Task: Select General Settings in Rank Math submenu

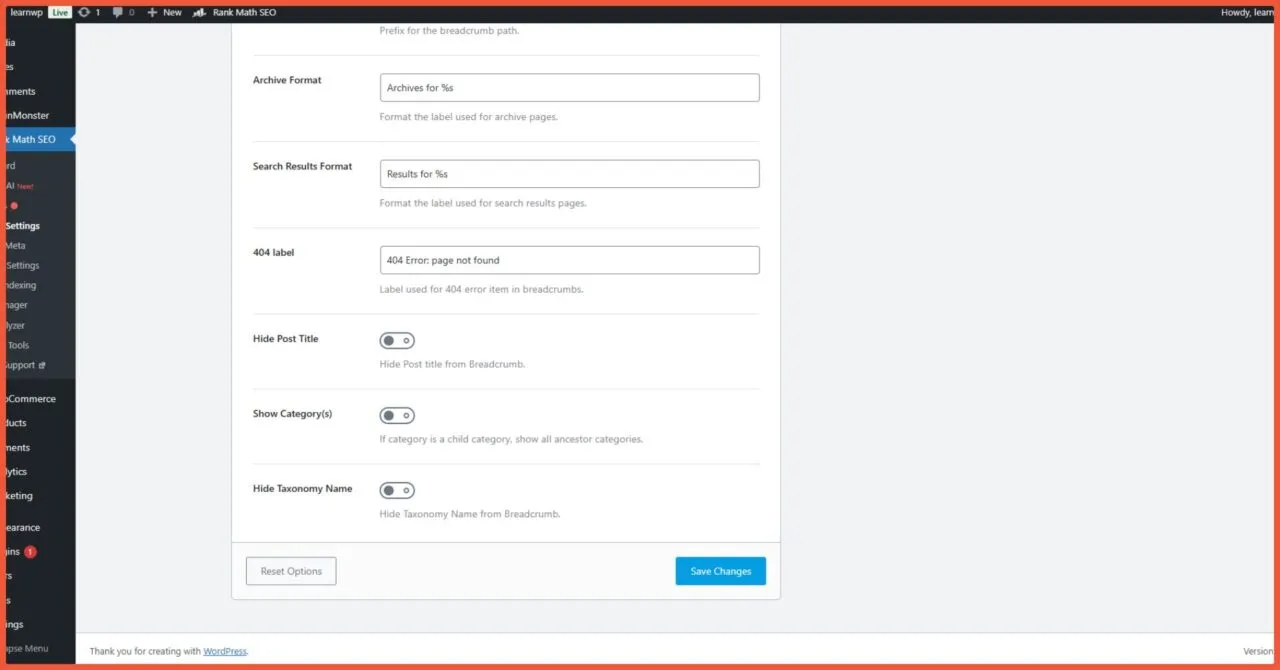Action: (x=22, y=226)
